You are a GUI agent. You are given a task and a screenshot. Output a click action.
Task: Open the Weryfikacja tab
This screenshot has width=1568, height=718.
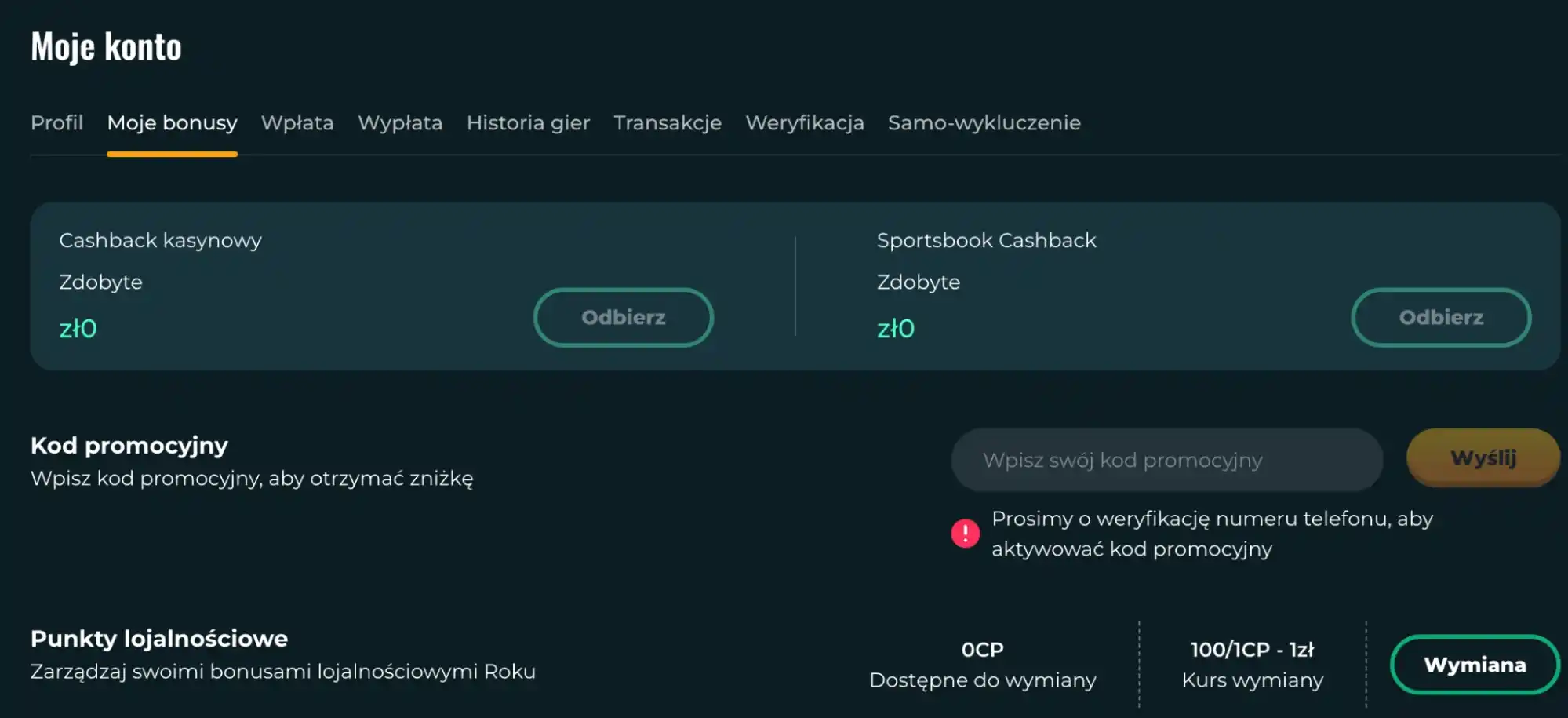click(806, 123)
